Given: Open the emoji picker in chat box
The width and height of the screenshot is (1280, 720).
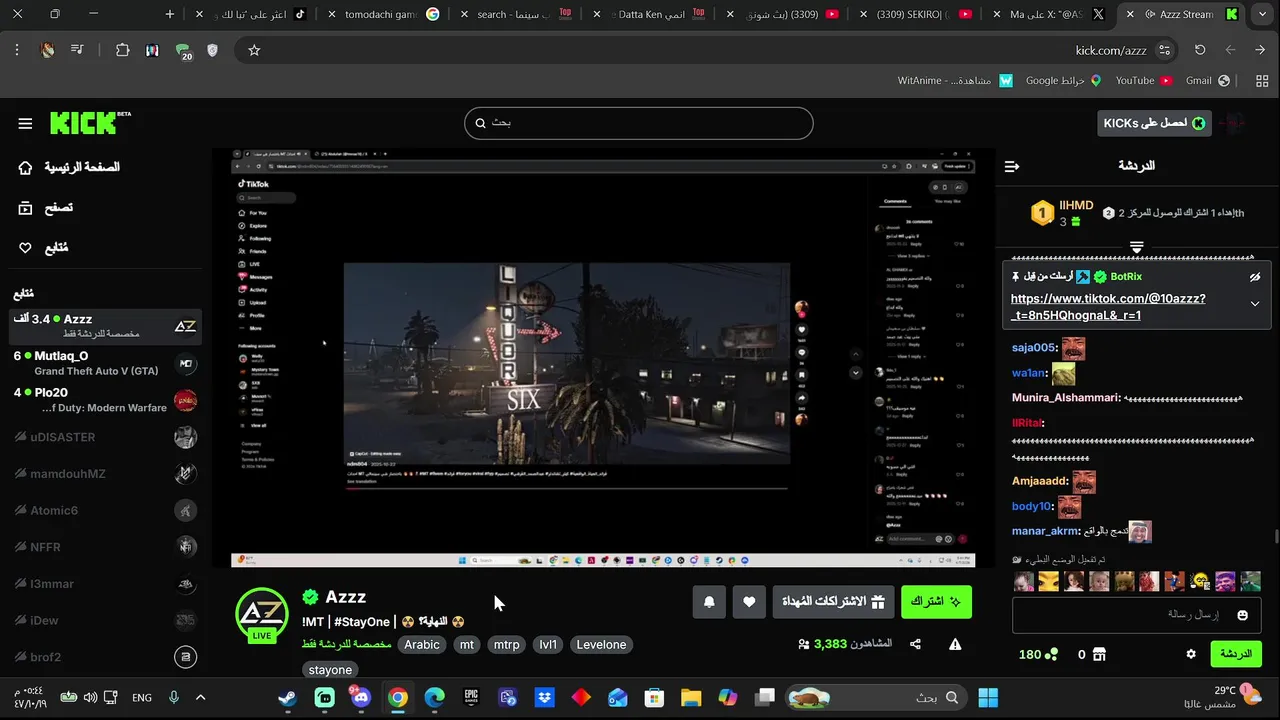Looking at the screenshot, I should 1243,615.
